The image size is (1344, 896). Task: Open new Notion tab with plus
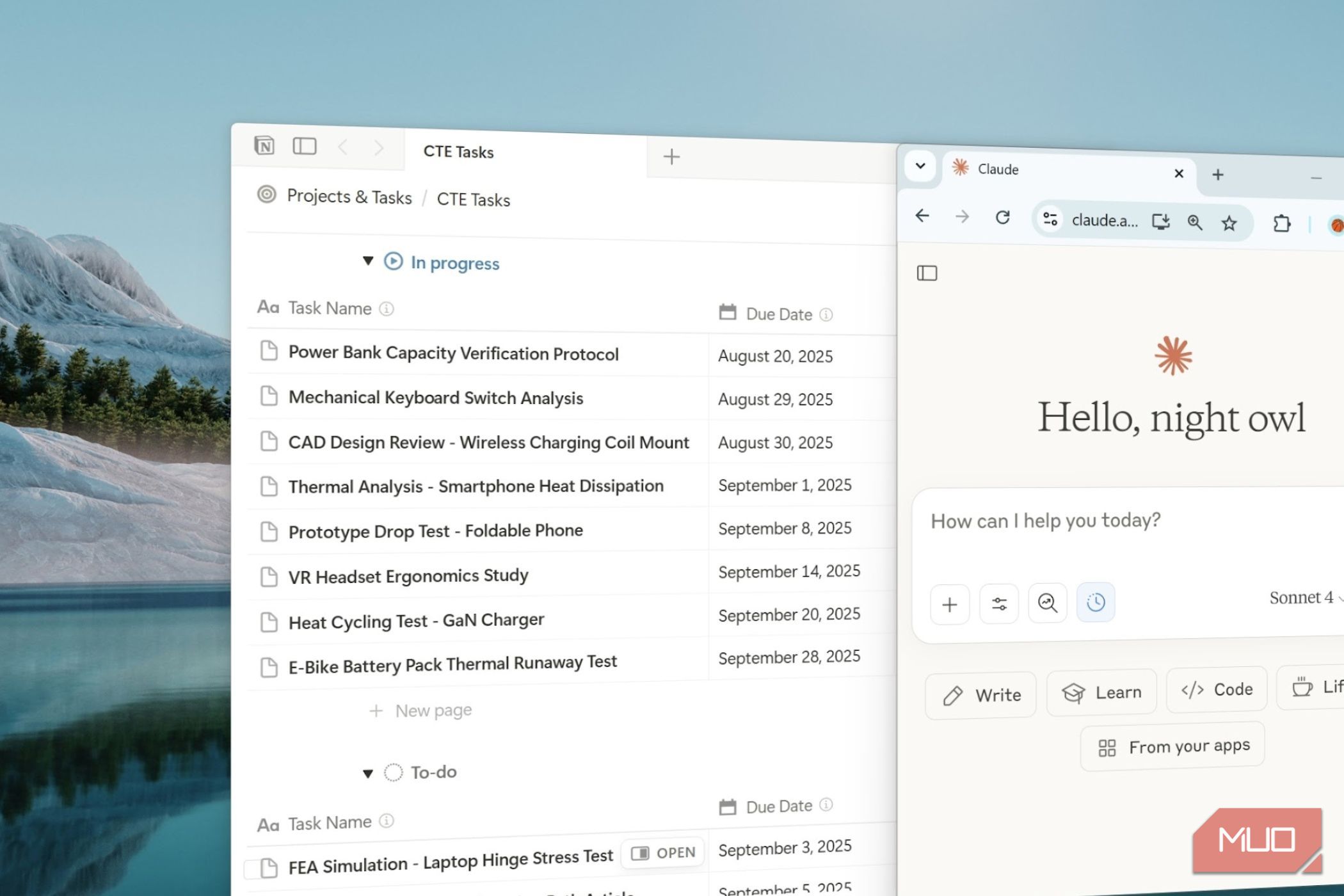pyautogui.click(x=671, y=157)
